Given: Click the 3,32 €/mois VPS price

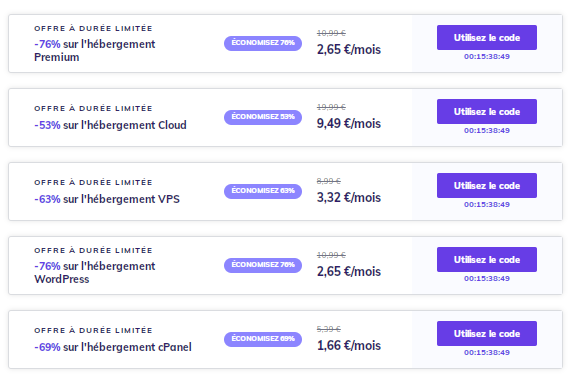Looking at the screenshot, I should [x=349, y=198].
